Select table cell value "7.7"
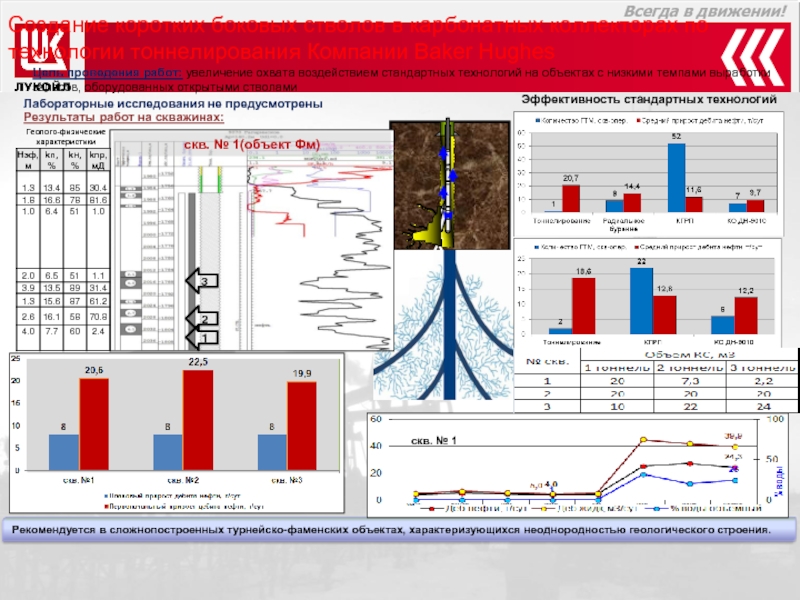The width and height of the screenshot is (800, 600). click(51, 331)
